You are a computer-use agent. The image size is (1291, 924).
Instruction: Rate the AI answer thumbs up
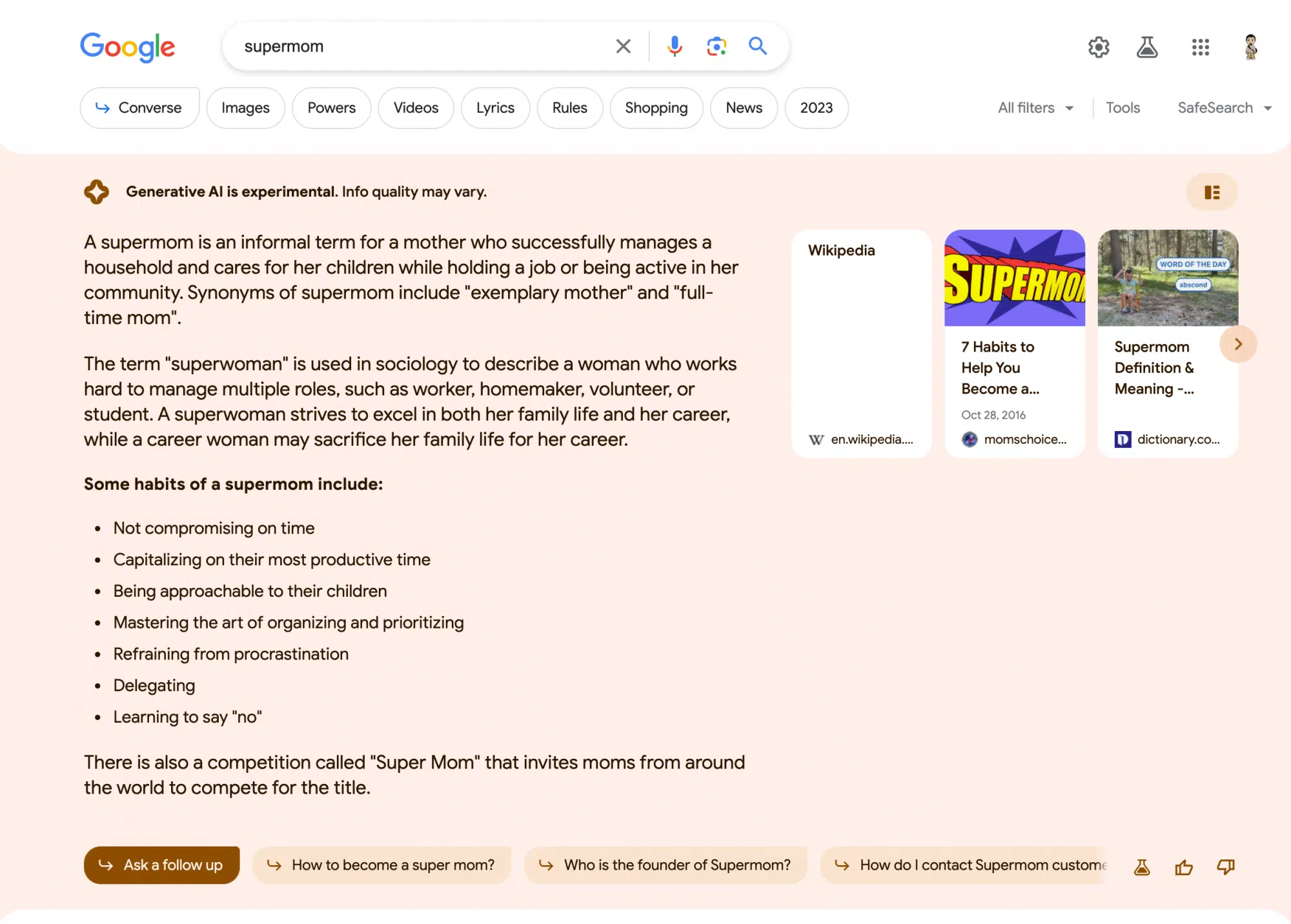tap(1184, 867)
